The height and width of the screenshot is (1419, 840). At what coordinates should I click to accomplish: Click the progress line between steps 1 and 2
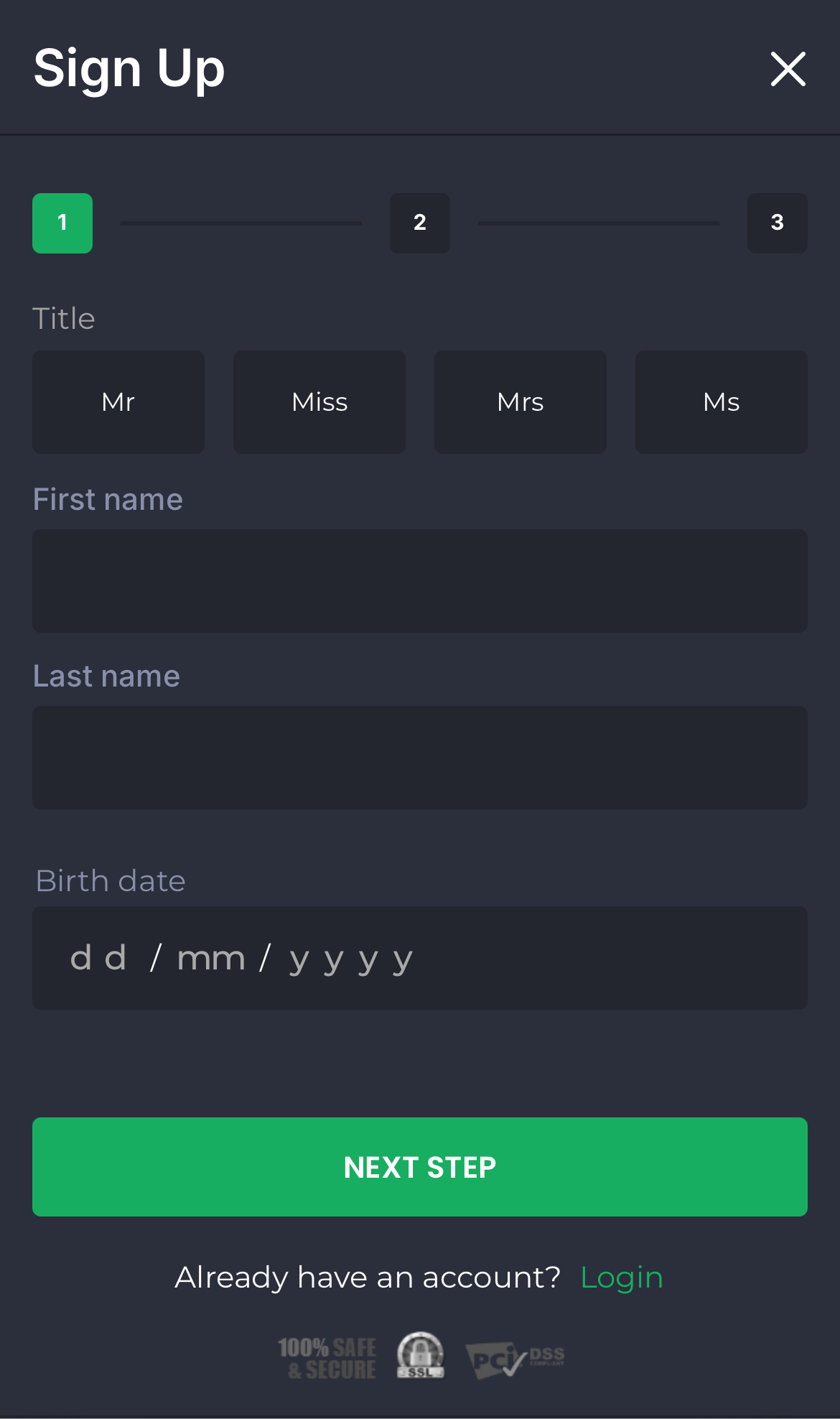tap(241, 223)
